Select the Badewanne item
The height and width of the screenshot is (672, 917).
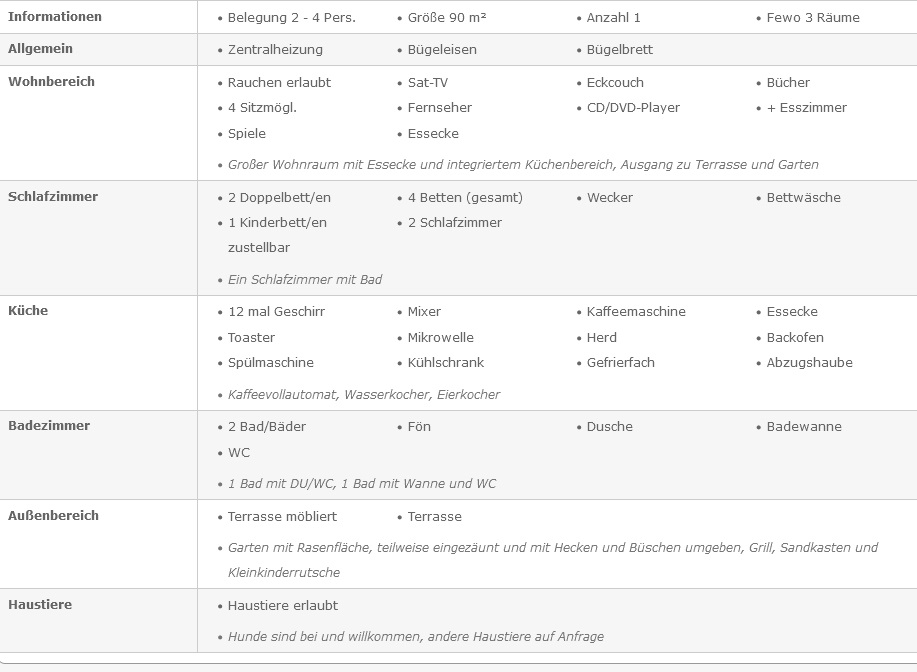[x=804, y=427]
